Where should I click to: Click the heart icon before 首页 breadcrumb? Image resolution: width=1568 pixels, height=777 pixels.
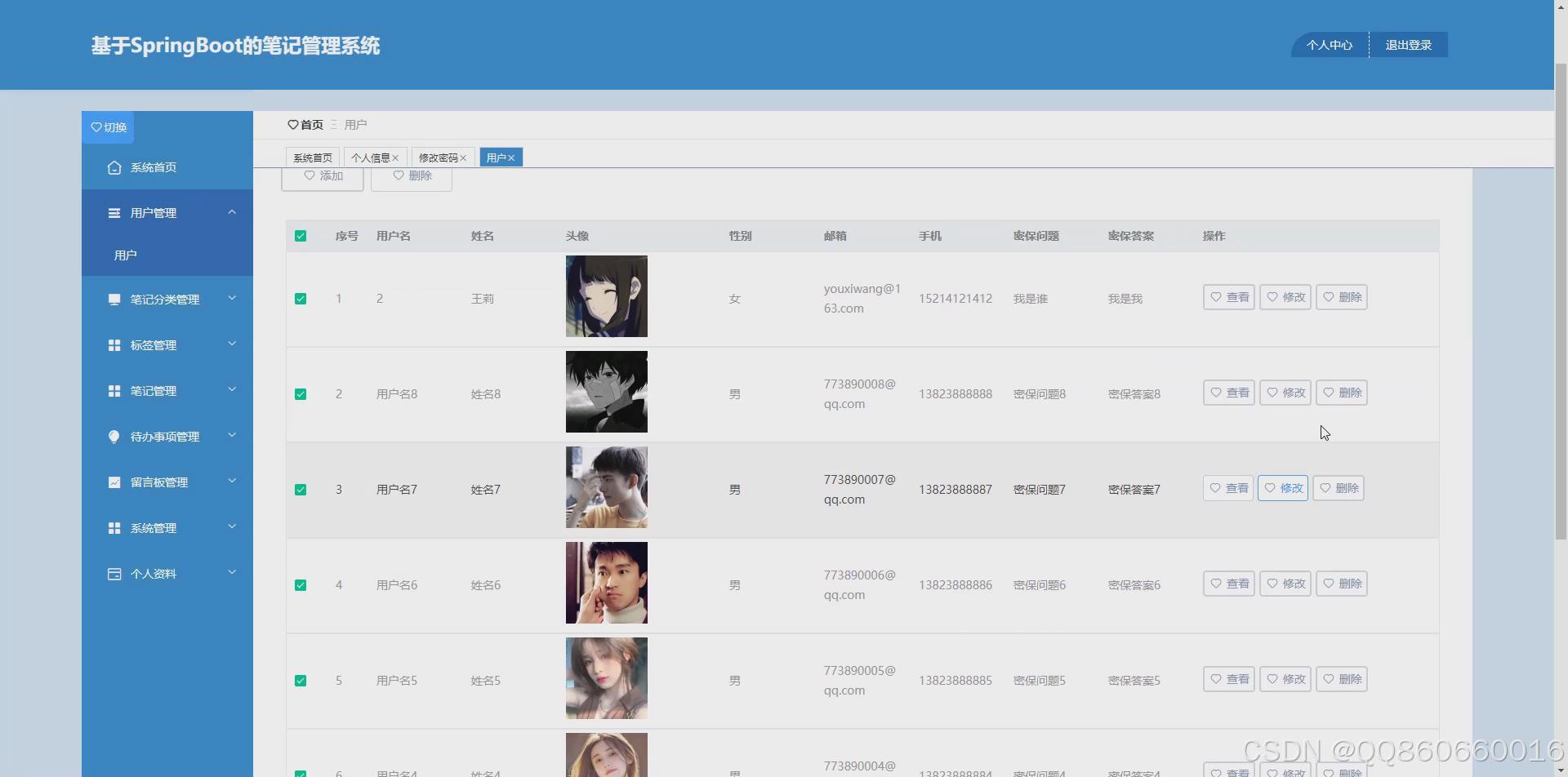293,125
